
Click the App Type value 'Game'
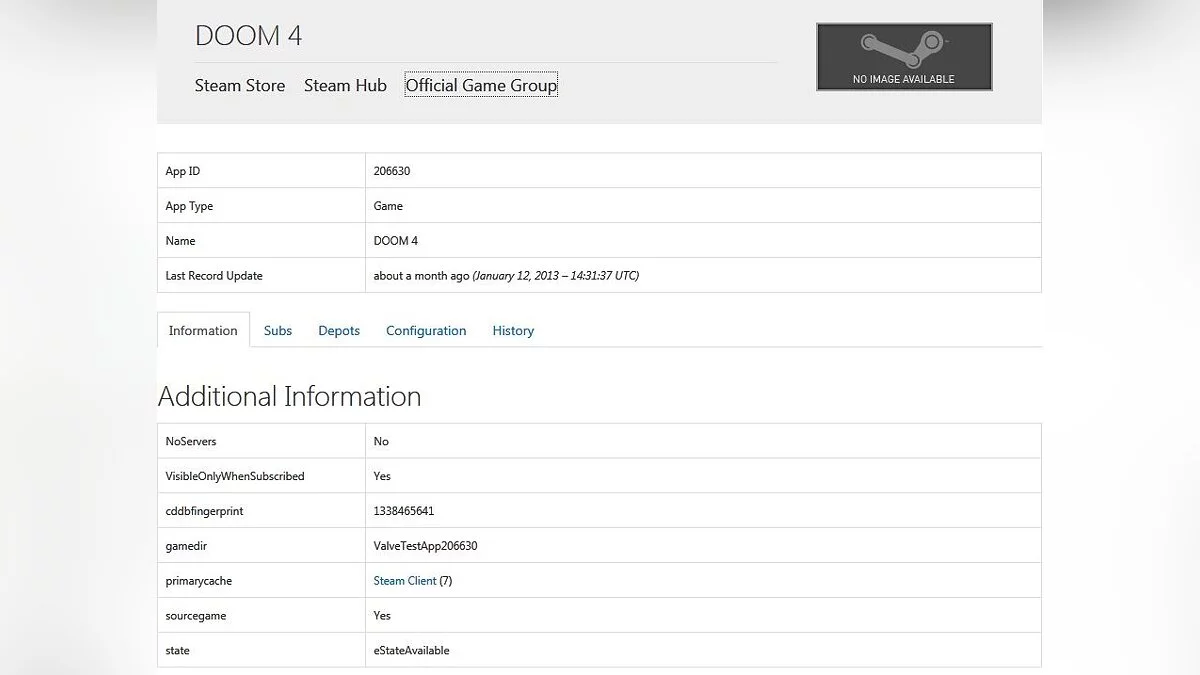coord(388,206)
